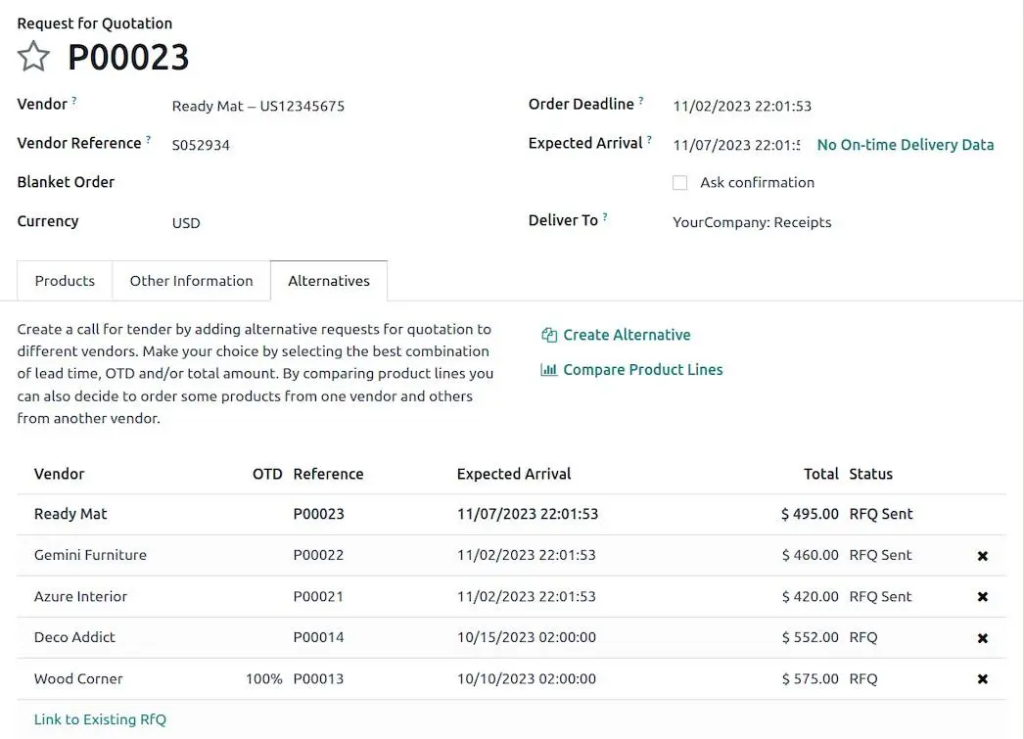Click the No On-time Delivery Data link

(x=905, y=145)
